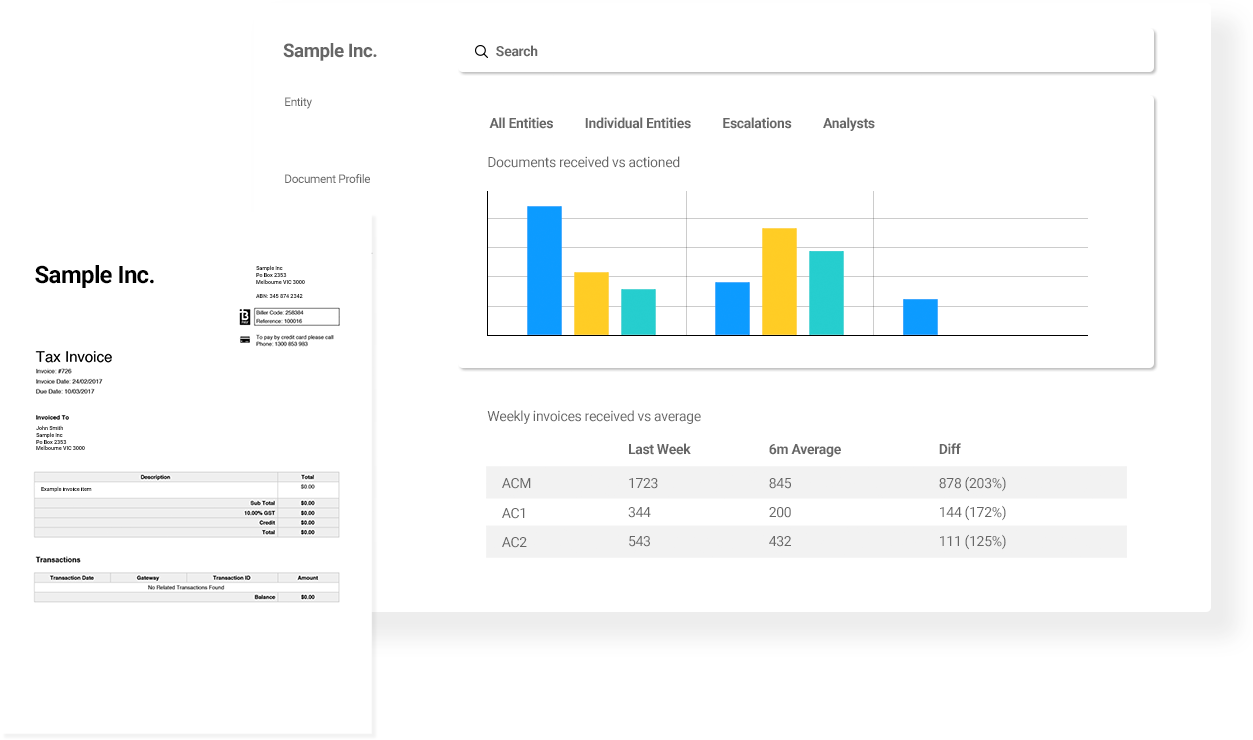Select the All Entities tab
The image size is (1253, 740).
point(521,123)
